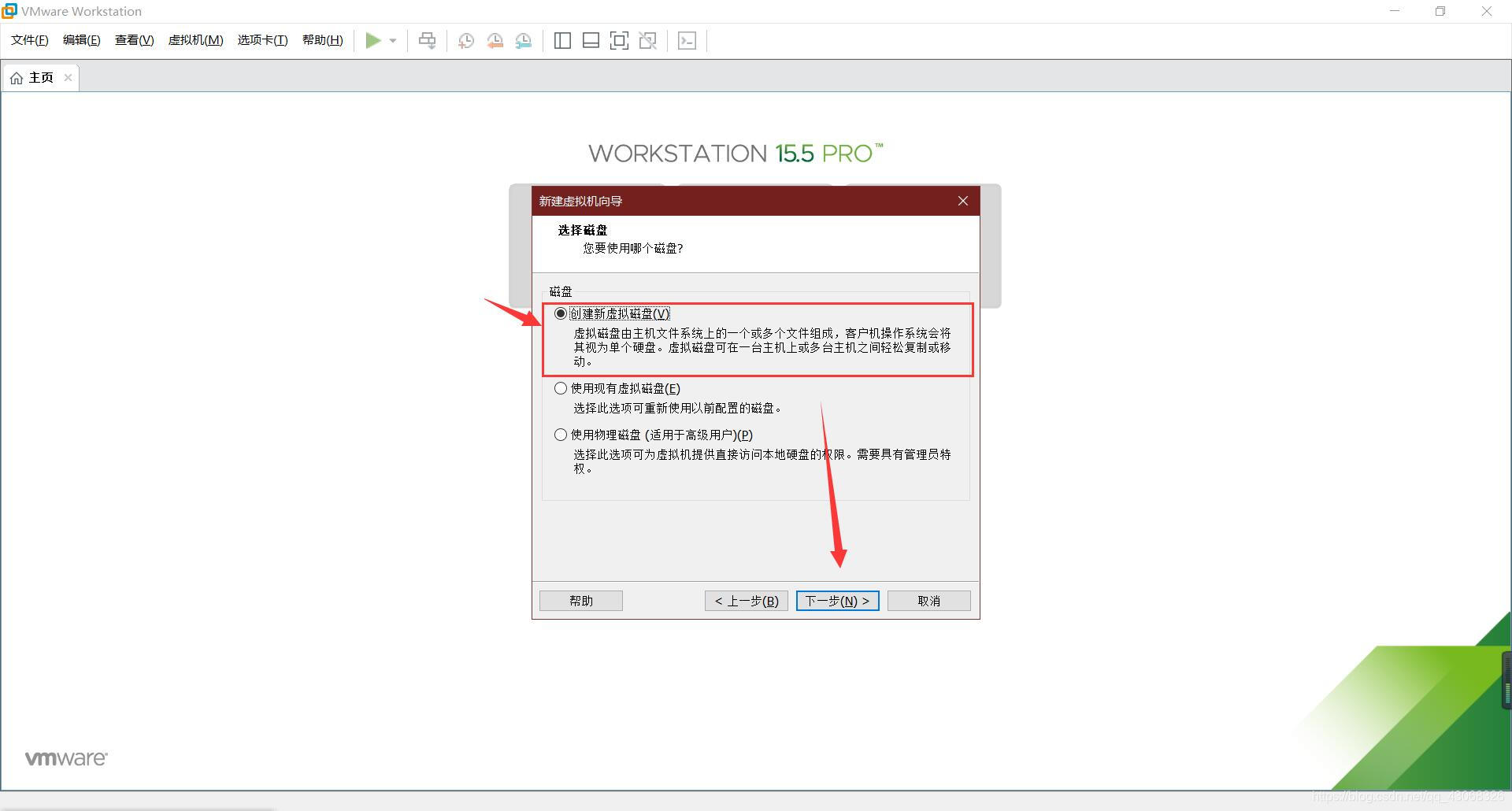Close the 主页 tab
Image resolution: width=1512 pixels, height=811 pixels.
pos(68,77)
